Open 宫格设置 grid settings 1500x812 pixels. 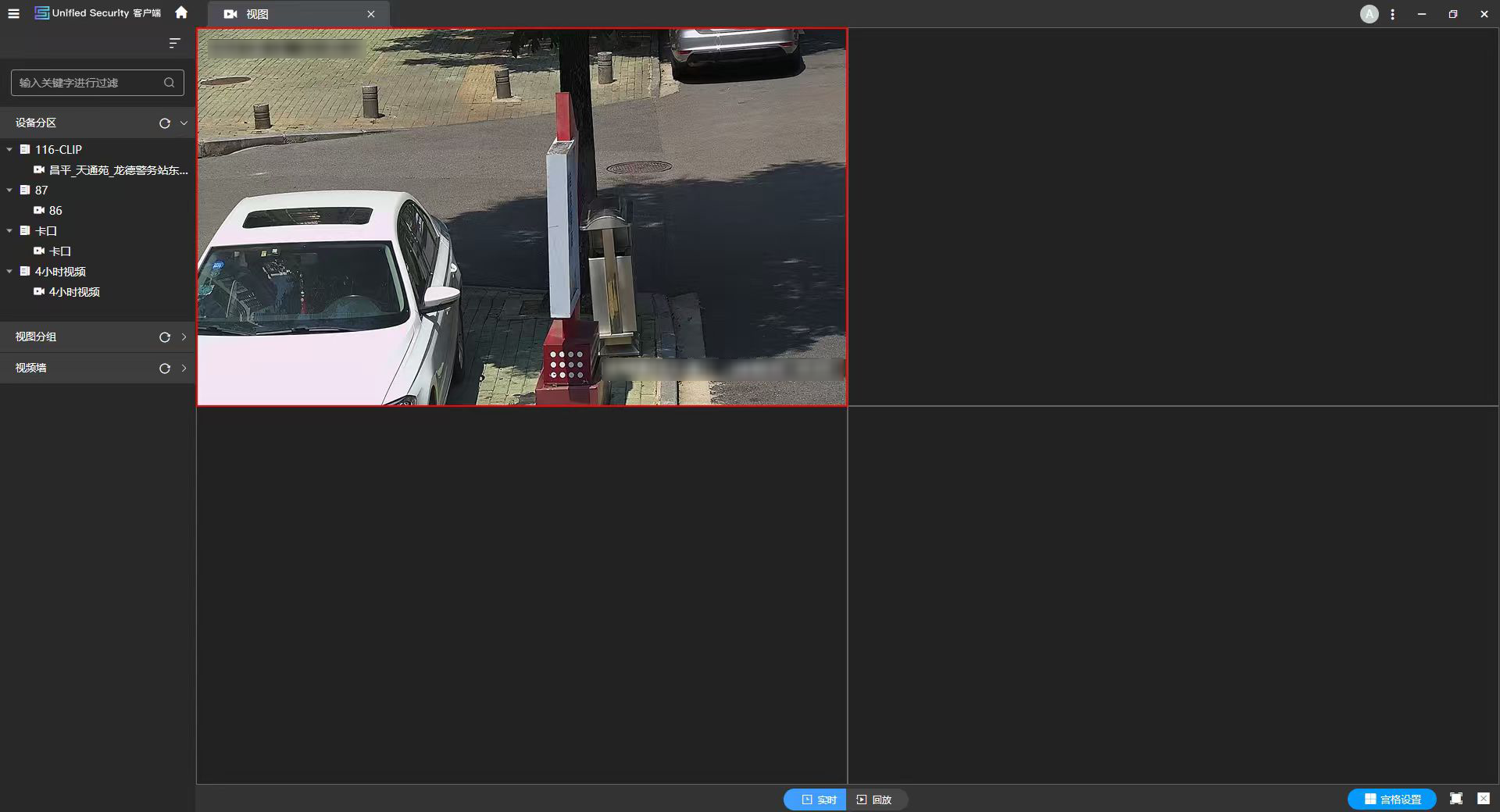[1392, 800]
